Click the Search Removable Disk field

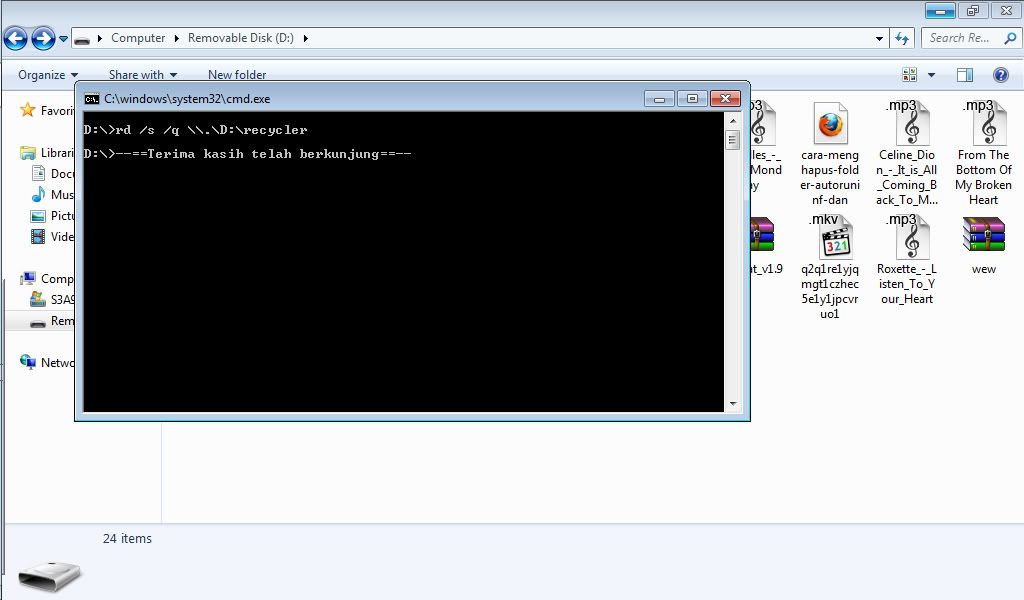pyautogui.click(x=960, y=38)
